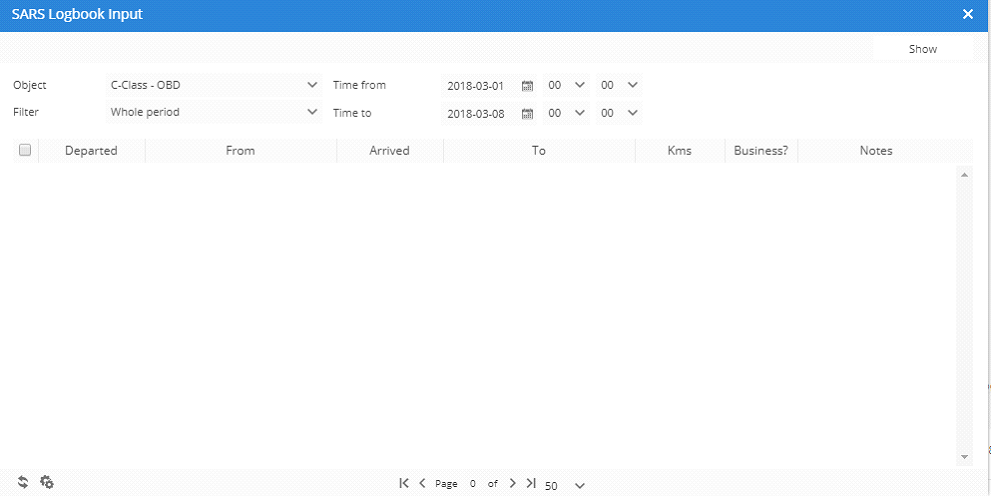This screenshot has height=496, width=991.
Task: Go to the next page
Action: [x=512, y=483]
